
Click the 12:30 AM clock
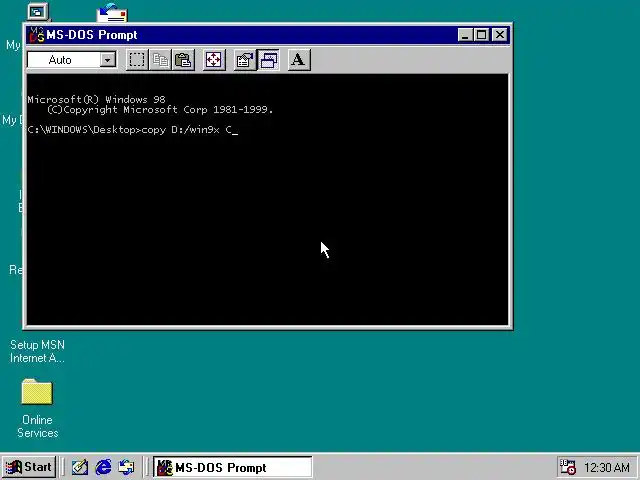607,467
